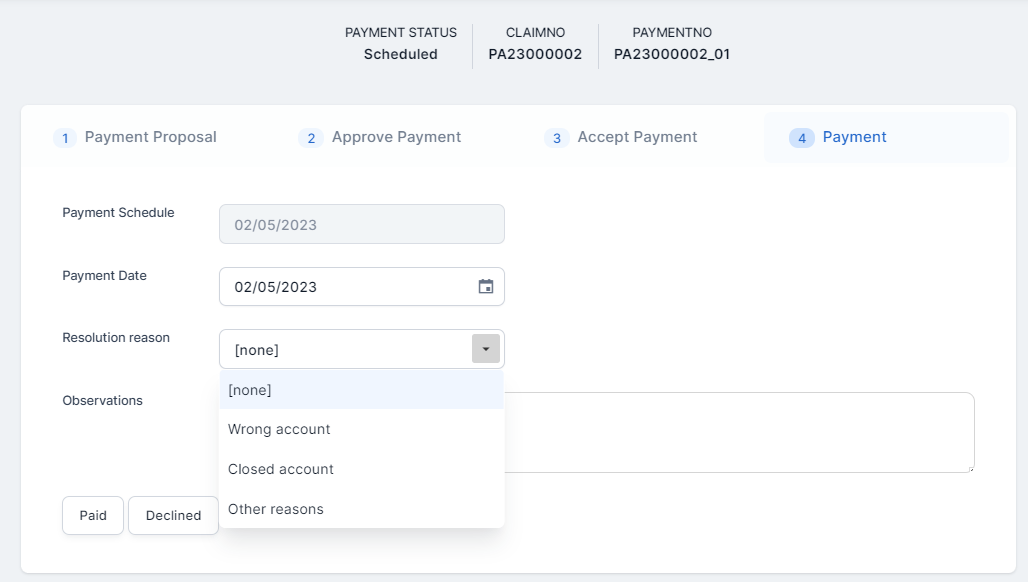The image size is (1028, 582).
Task: Click the step 1 number badge
Action: [x=65, y=138]
